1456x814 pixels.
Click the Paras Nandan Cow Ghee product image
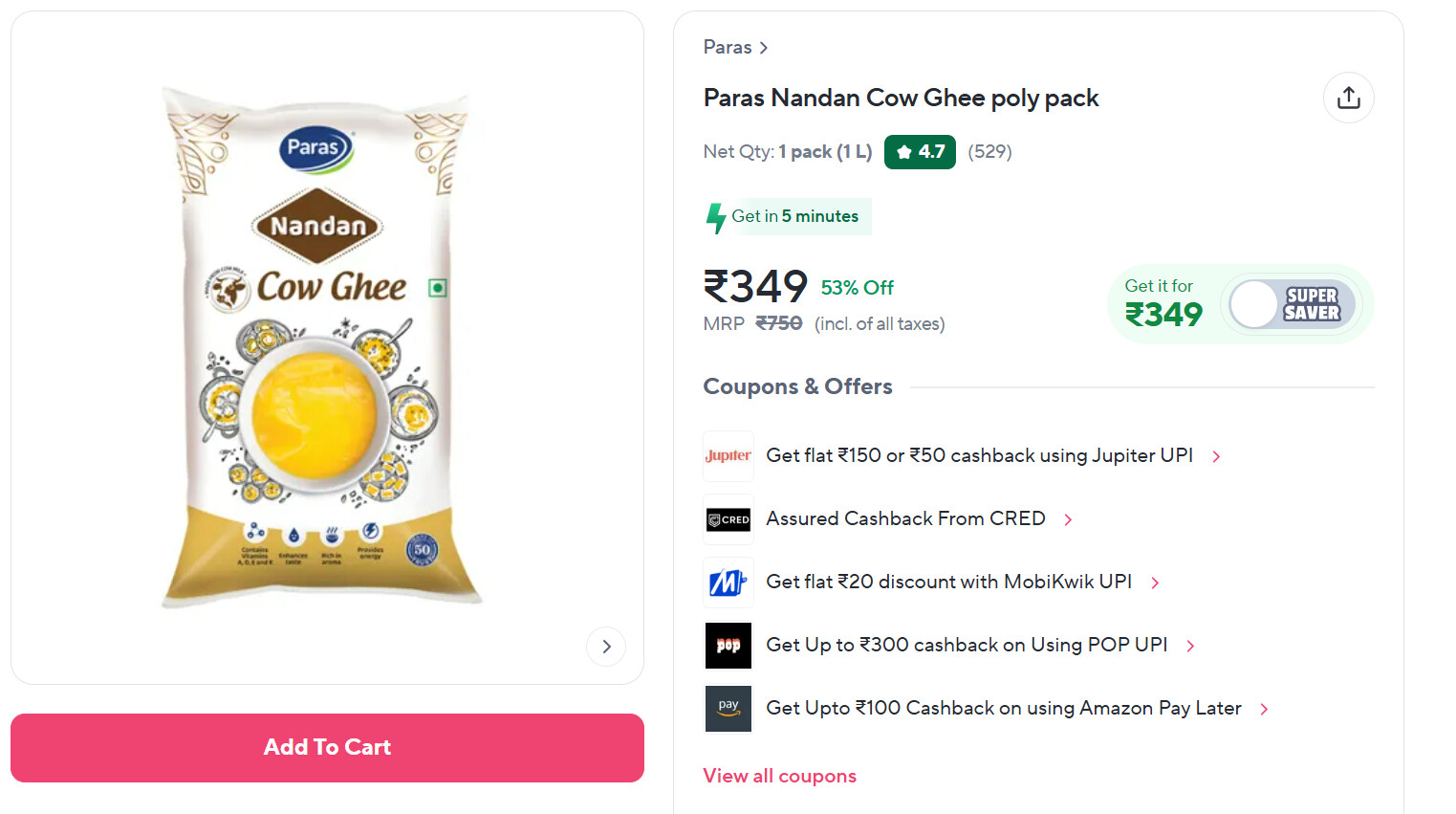(323, 346)
